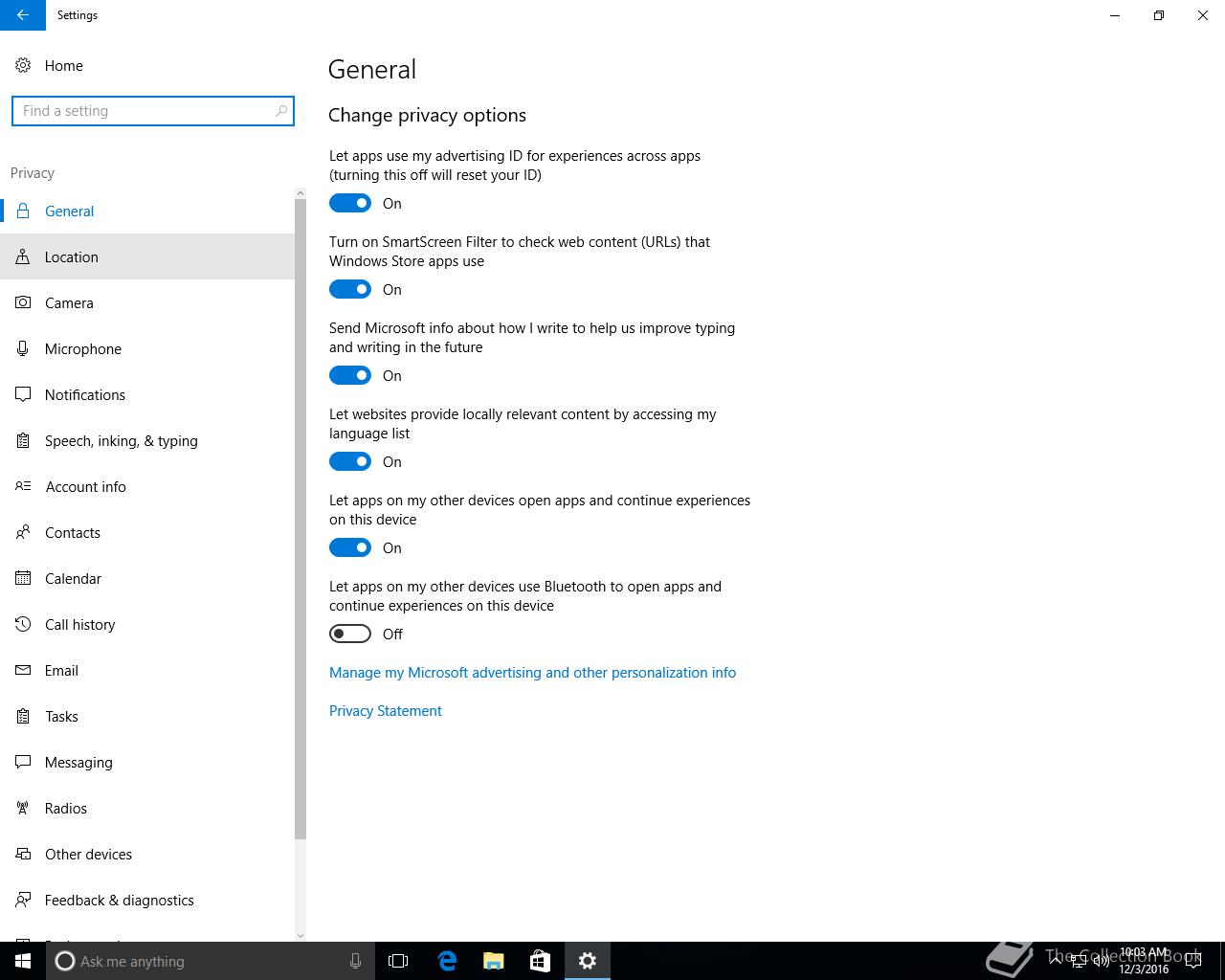Click the Camera icon in sidebar
Viewport: 1225px width, 980px height.
coord(23,302)
